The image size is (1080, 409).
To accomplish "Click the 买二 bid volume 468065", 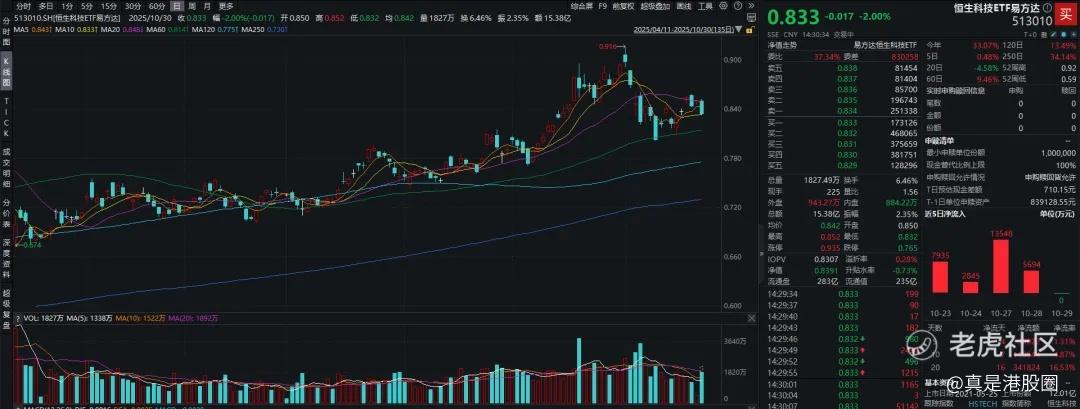I will [x=903, y=133].
